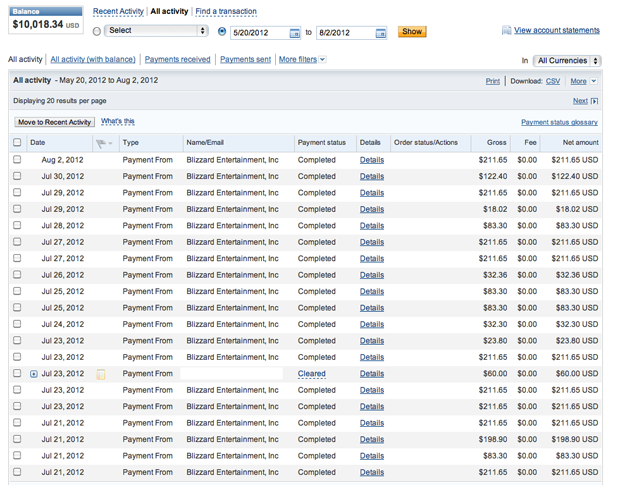Expand the Jul 23 Cleared payment row plus icon
The image size is (620, 485).
(34, 374)
